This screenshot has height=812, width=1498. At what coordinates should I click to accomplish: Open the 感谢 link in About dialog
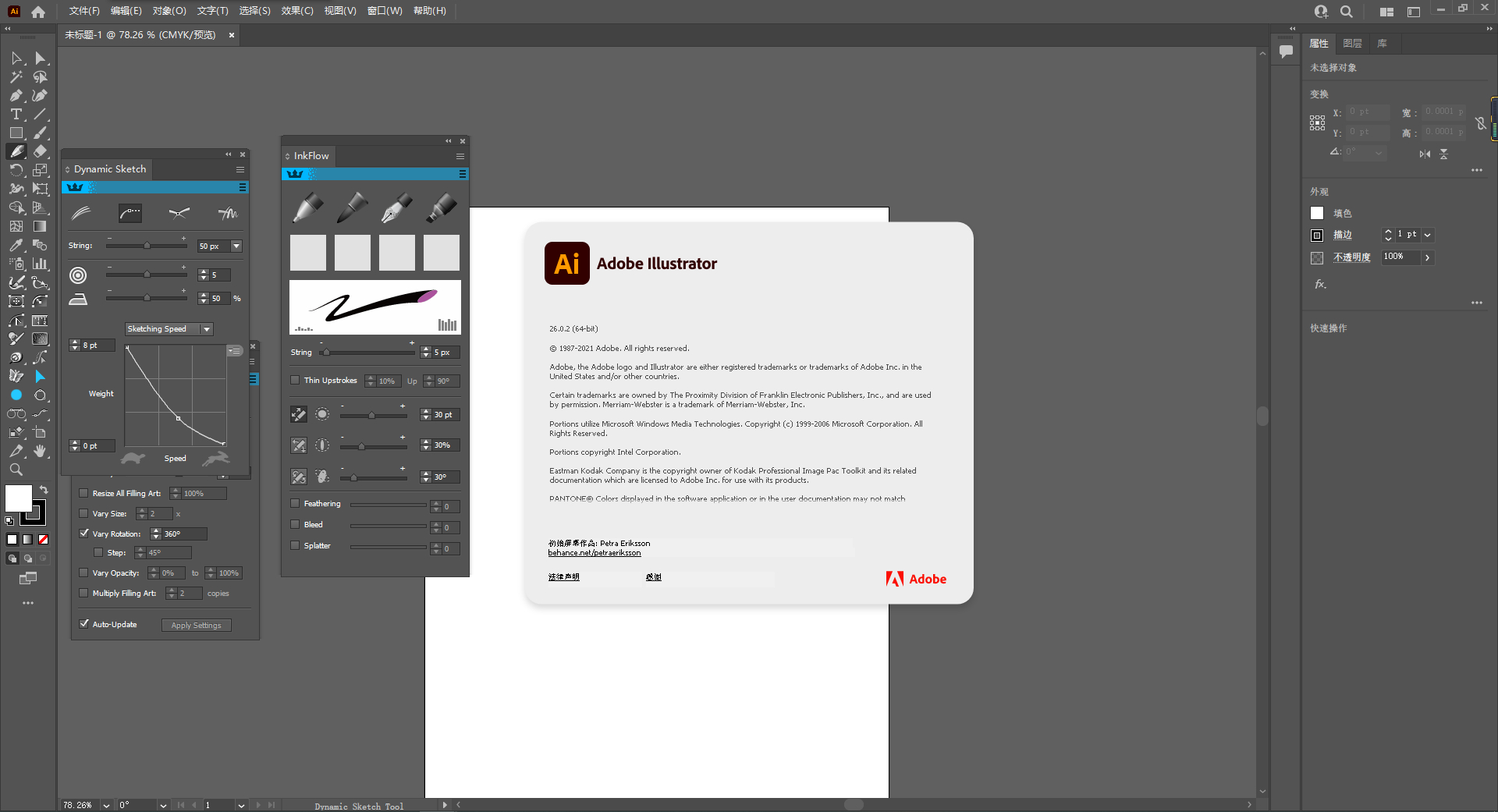tap(654, 577)
